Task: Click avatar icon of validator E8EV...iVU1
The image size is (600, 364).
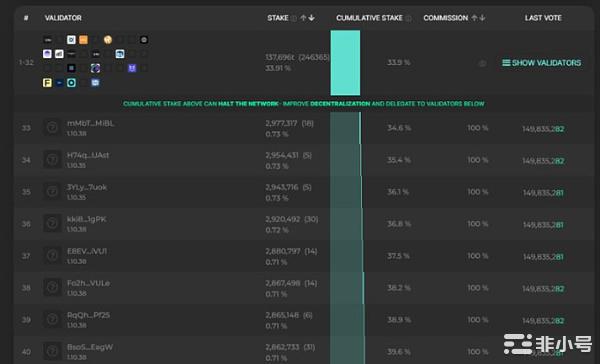Action: coord(52,256)
